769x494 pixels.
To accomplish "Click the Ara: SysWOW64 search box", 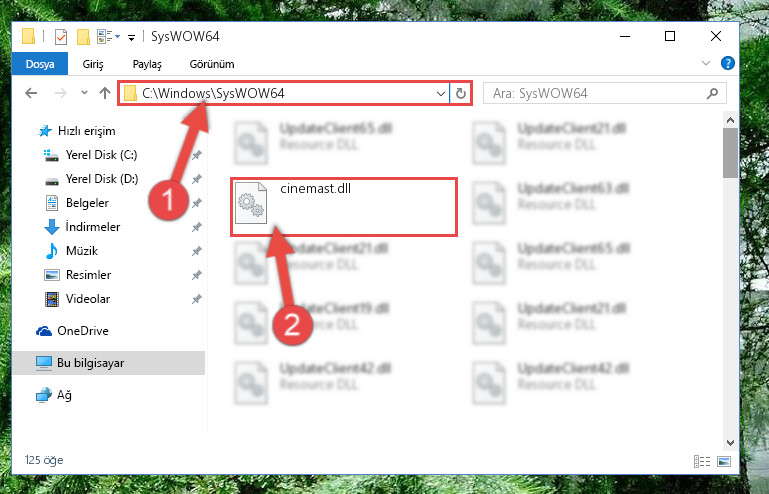I will pos(605,93).
